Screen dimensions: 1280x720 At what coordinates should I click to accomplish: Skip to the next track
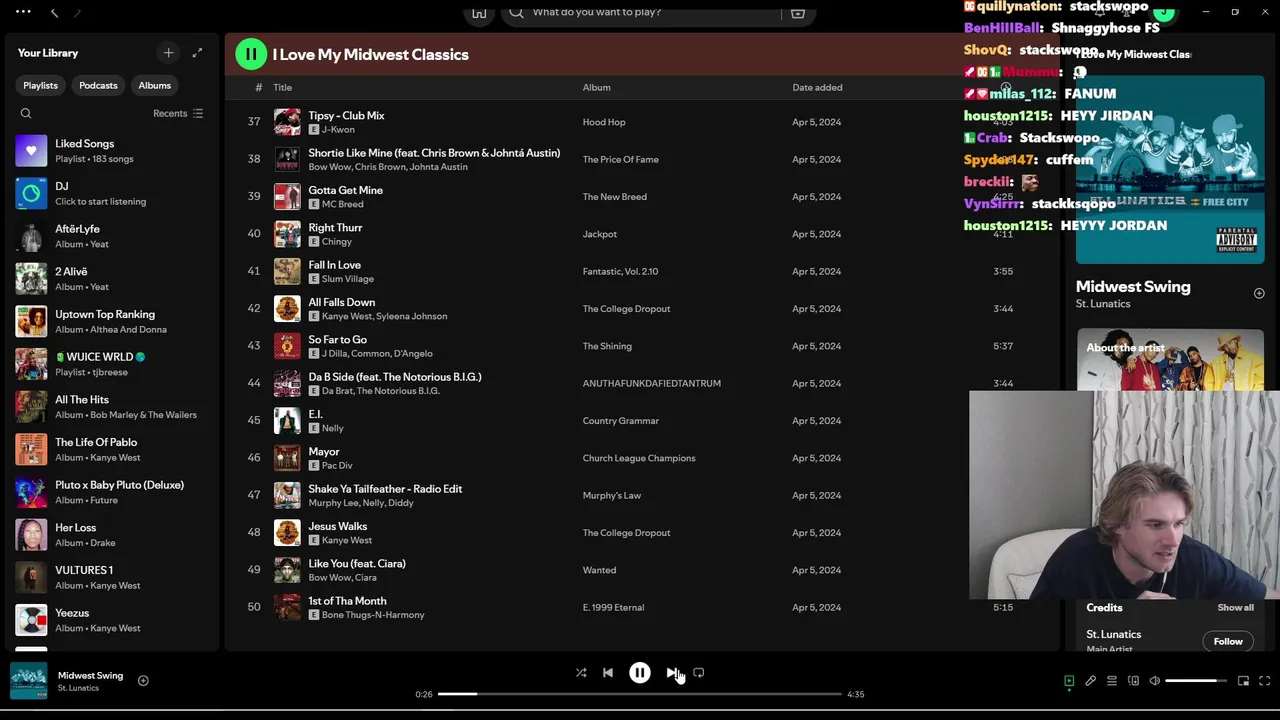click(672, 673)
